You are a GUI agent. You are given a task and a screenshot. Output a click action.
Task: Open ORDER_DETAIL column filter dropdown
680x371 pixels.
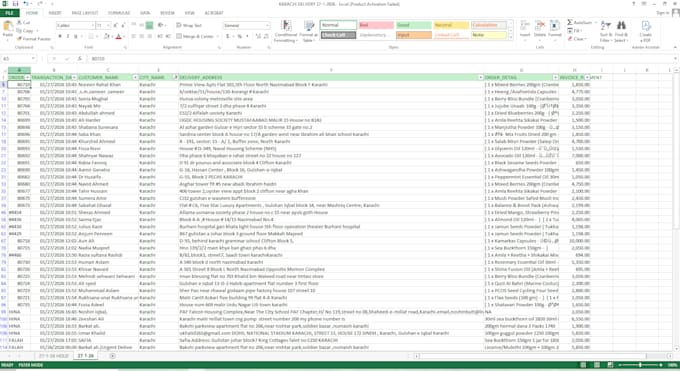[555, 78]
